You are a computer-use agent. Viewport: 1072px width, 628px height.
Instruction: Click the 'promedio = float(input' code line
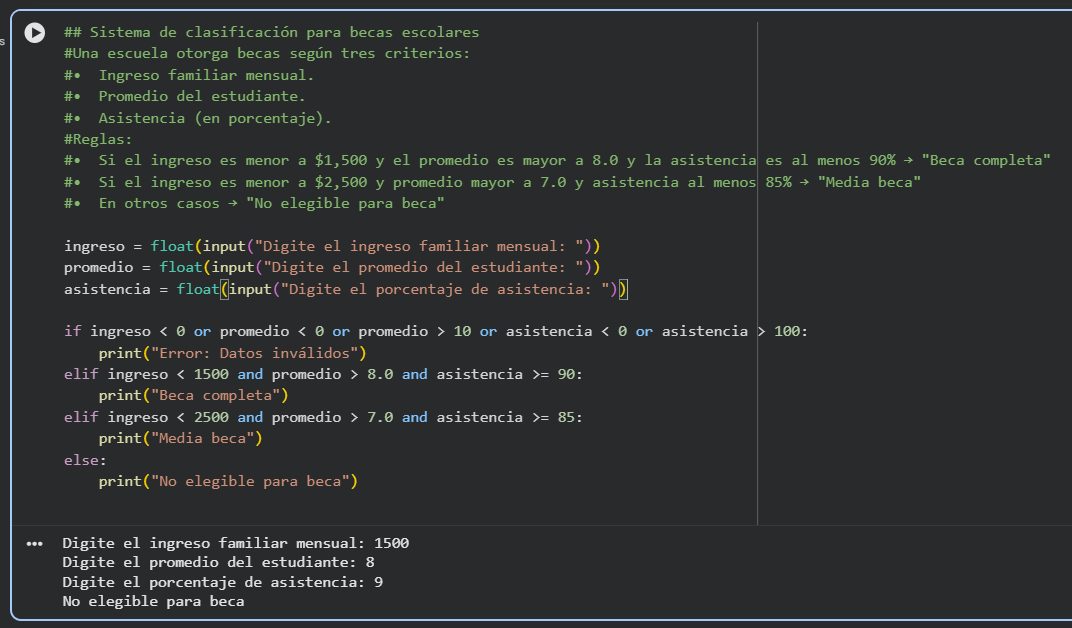pos(330,267)
